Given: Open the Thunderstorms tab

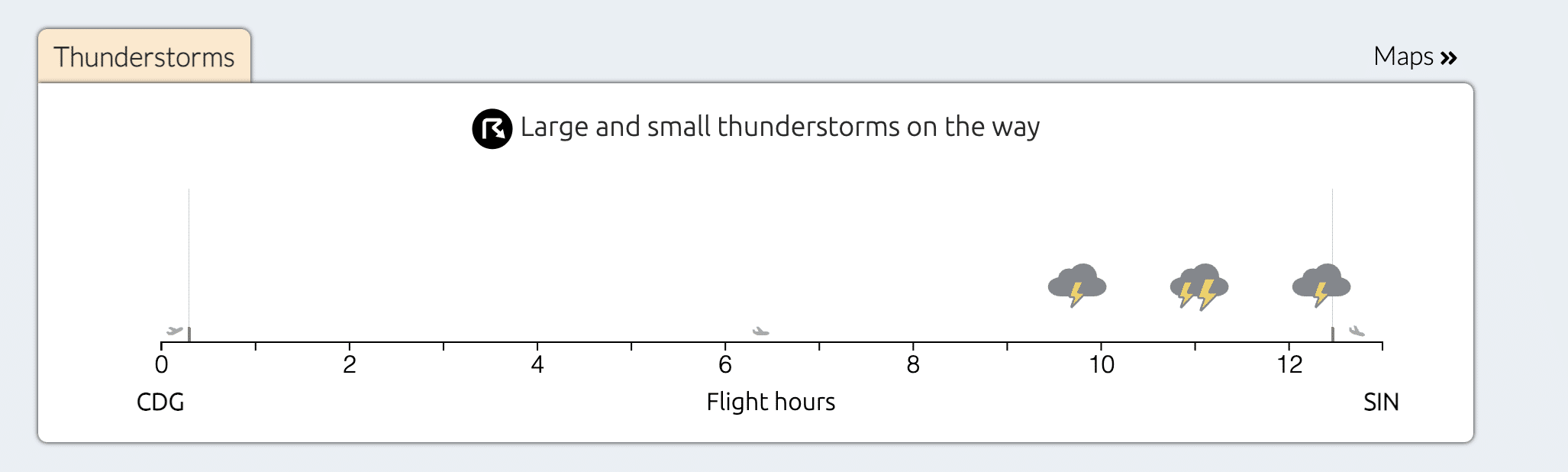Looking at the screenshot, I should pyautogui.click(x=144, y=57).
